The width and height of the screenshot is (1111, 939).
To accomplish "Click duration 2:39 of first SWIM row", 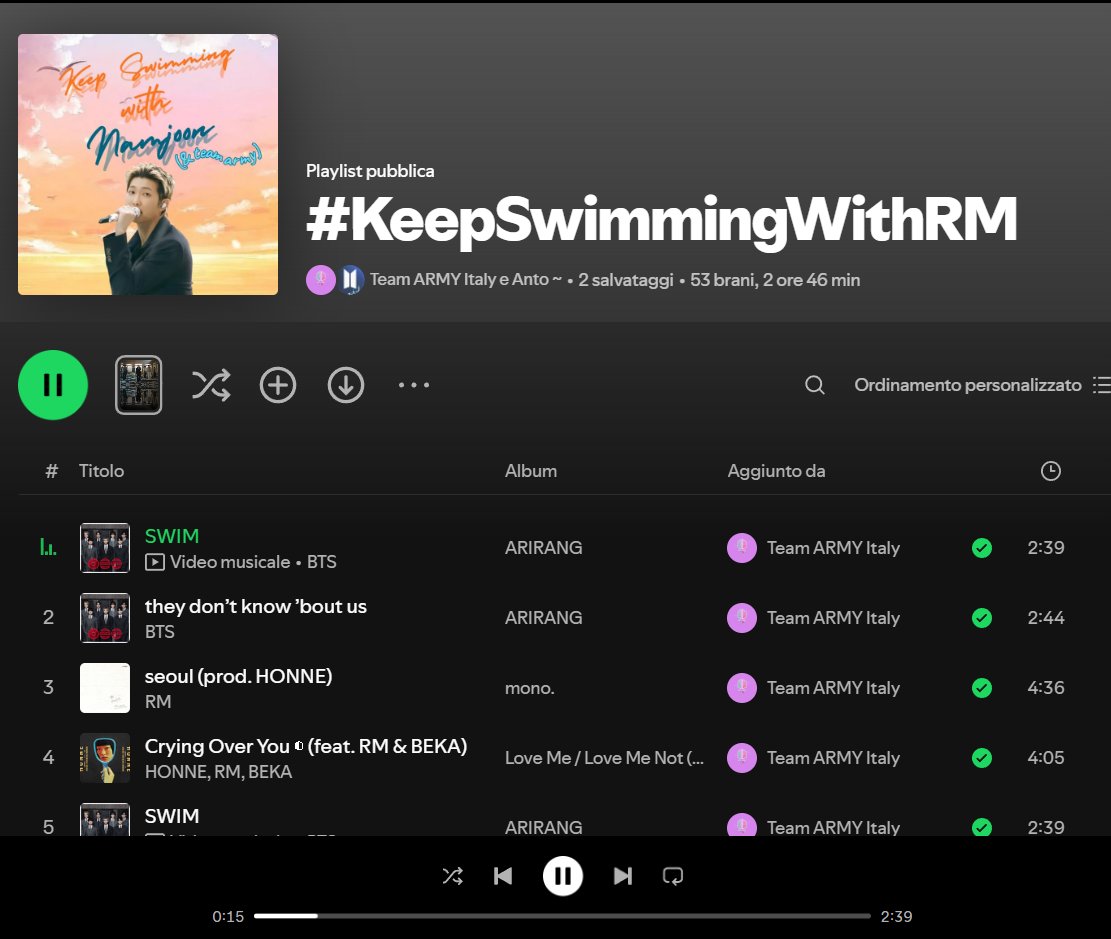I will 1046,547.
